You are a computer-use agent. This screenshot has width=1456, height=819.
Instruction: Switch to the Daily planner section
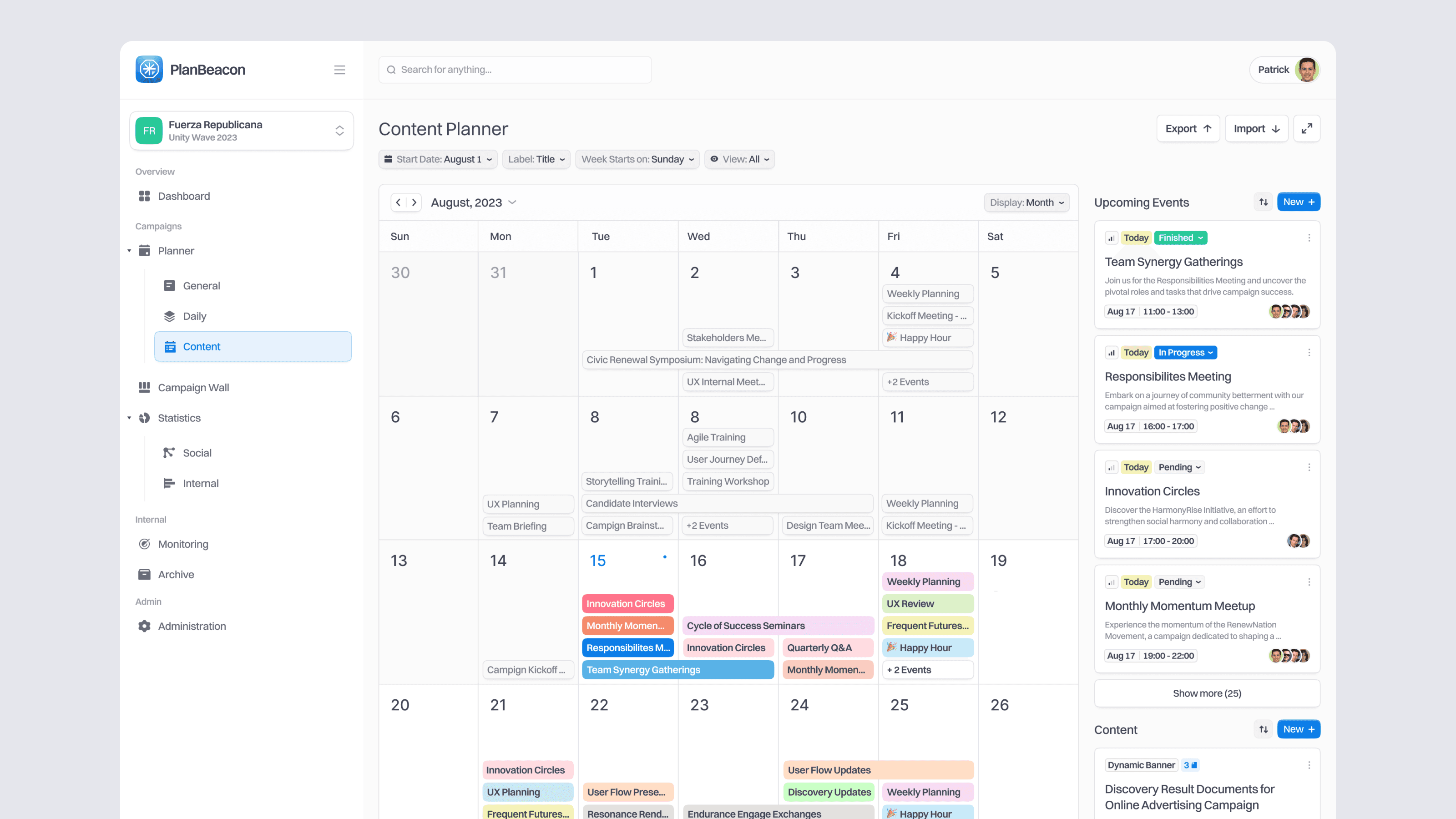[x=194, y=316]
